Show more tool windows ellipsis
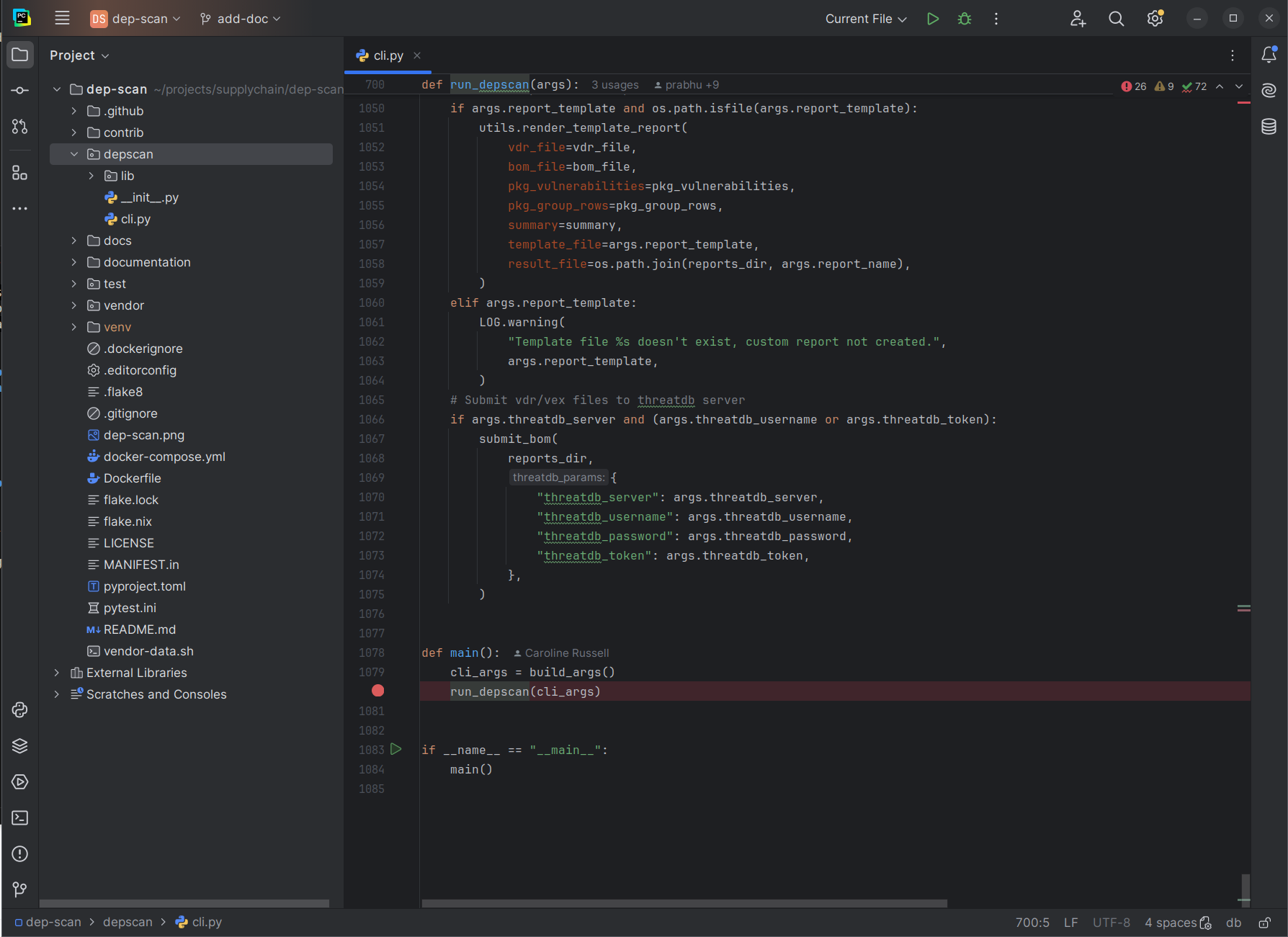The image size is (1288, 937). (x=20, y=209)
